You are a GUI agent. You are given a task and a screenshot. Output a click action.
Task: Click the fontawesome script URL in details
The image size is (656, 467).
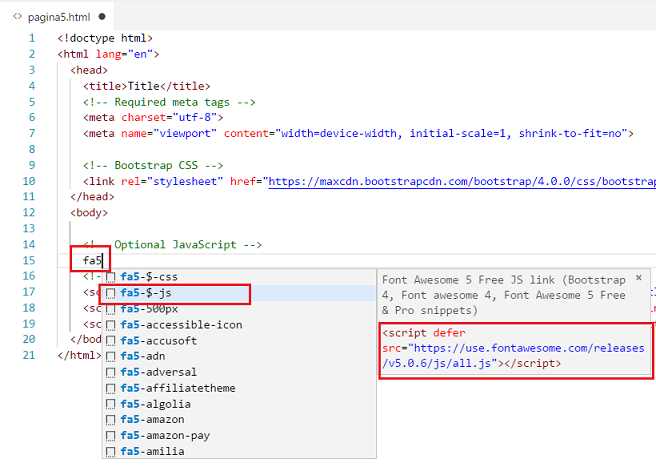point(513,356)
